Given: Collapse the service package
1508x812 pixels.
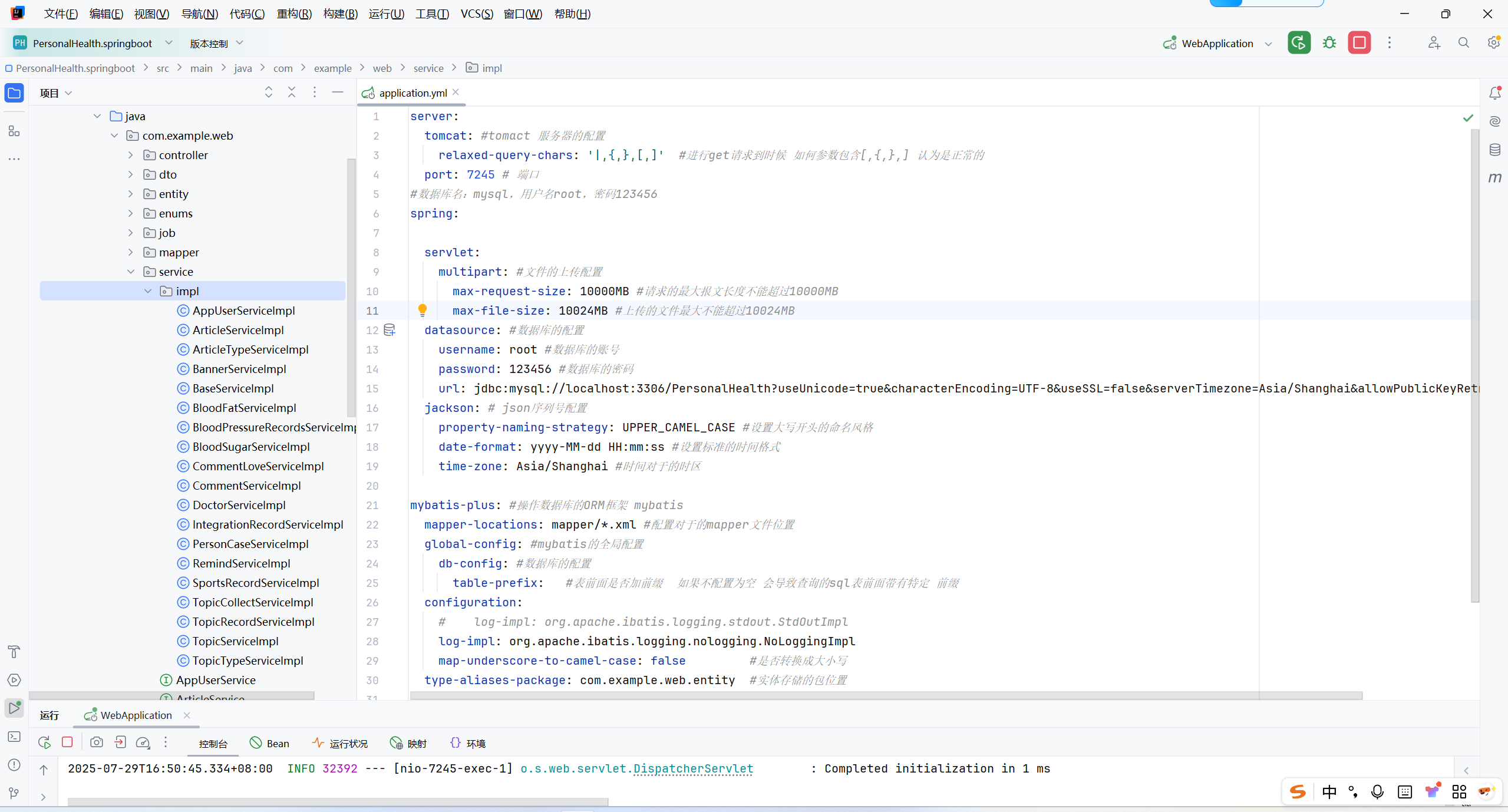Looking at the screenshot, I should pyautogui.click(x=131, y=272).
